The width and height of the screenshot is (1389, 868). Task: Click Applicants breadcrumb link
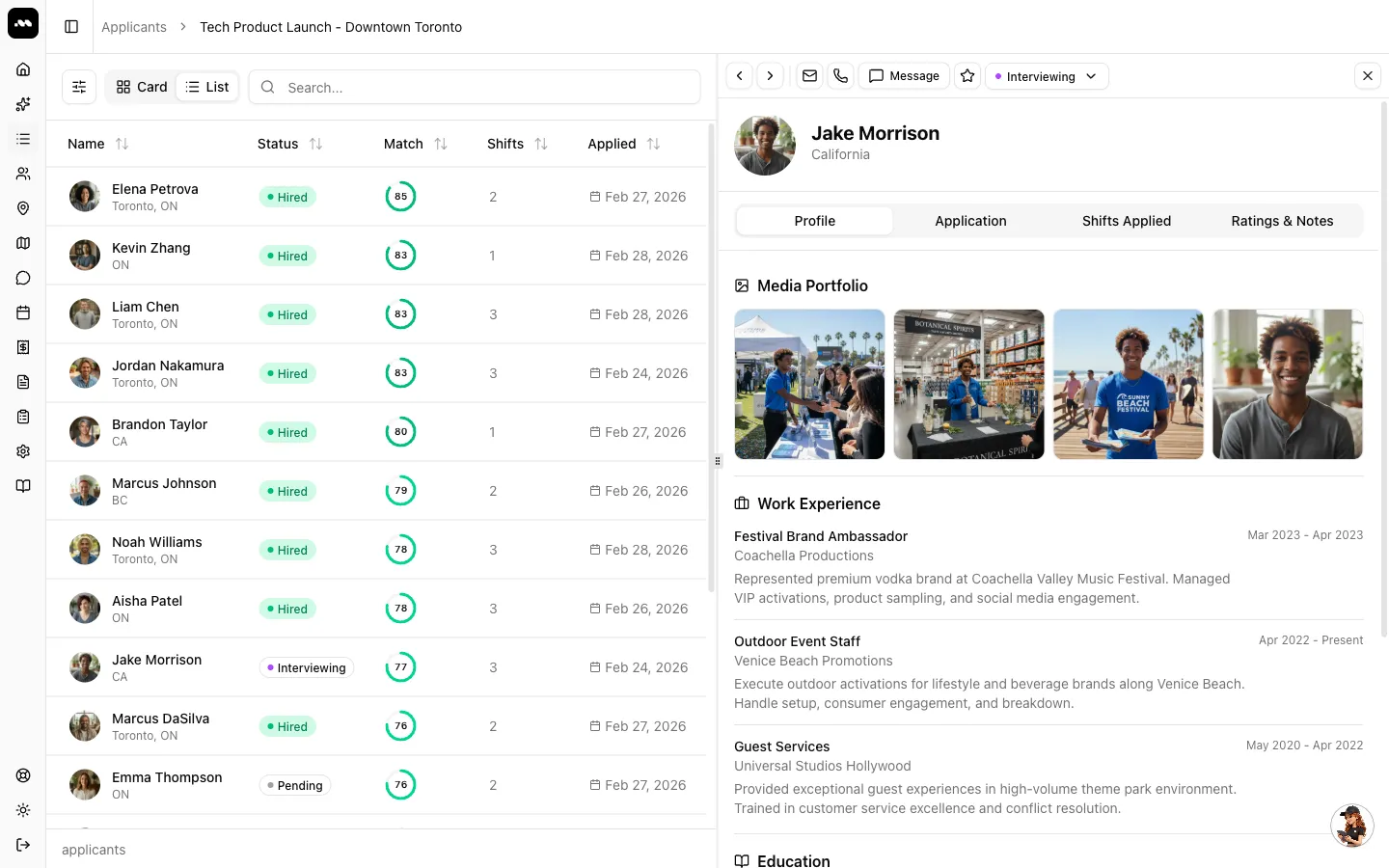tap(134, 27)
